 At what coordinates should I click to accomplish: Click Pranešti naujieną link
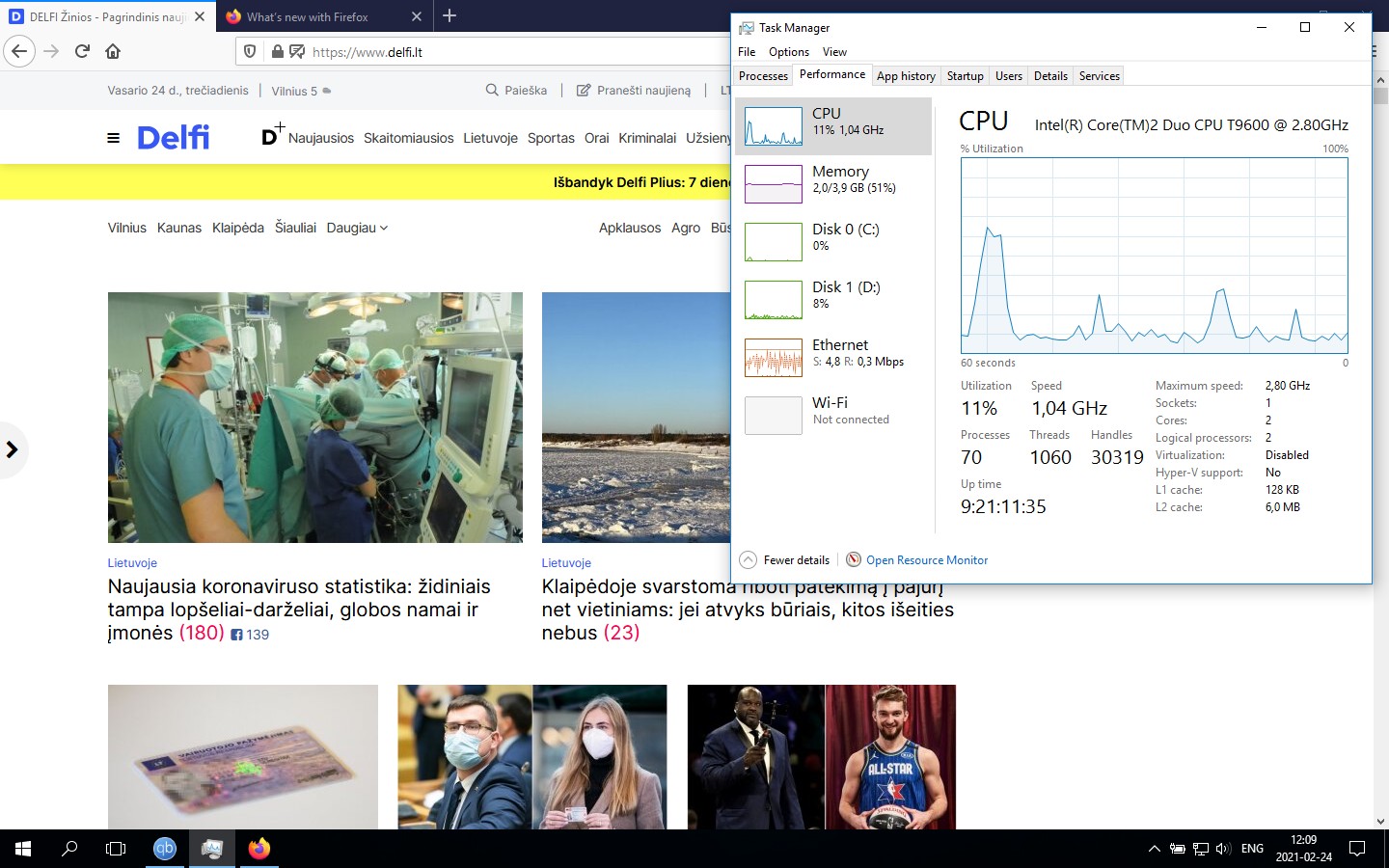pos(634,91)
